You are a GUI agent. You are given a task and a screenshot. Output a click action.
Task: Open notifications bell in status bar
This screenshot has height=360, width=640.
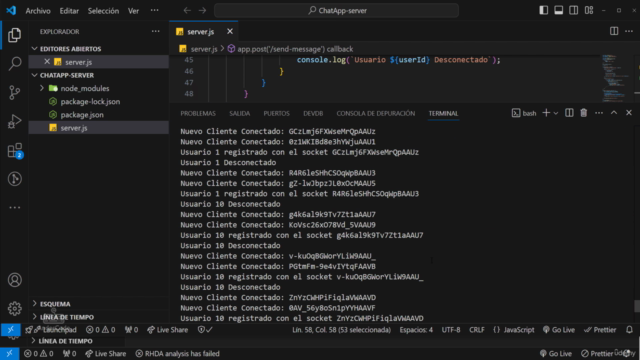pyautogui.click(x=629, y=329)
